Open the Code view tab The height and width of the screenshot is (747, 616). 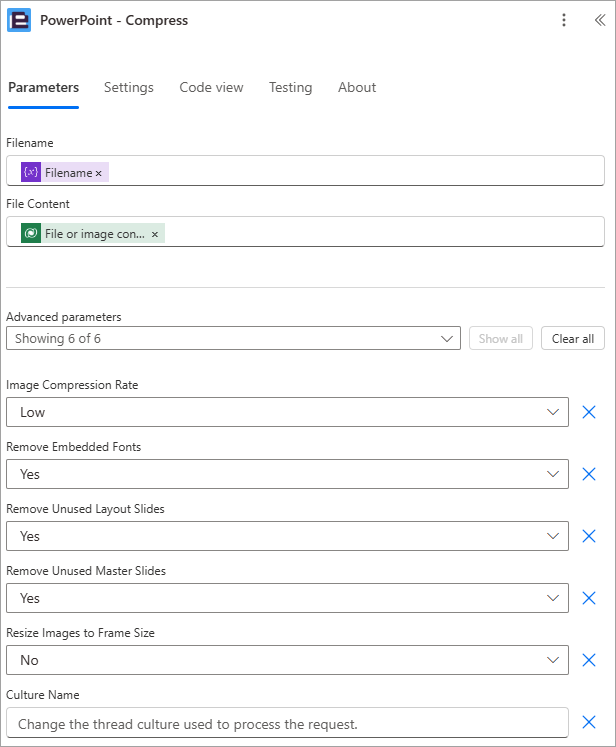click(211, 88)
